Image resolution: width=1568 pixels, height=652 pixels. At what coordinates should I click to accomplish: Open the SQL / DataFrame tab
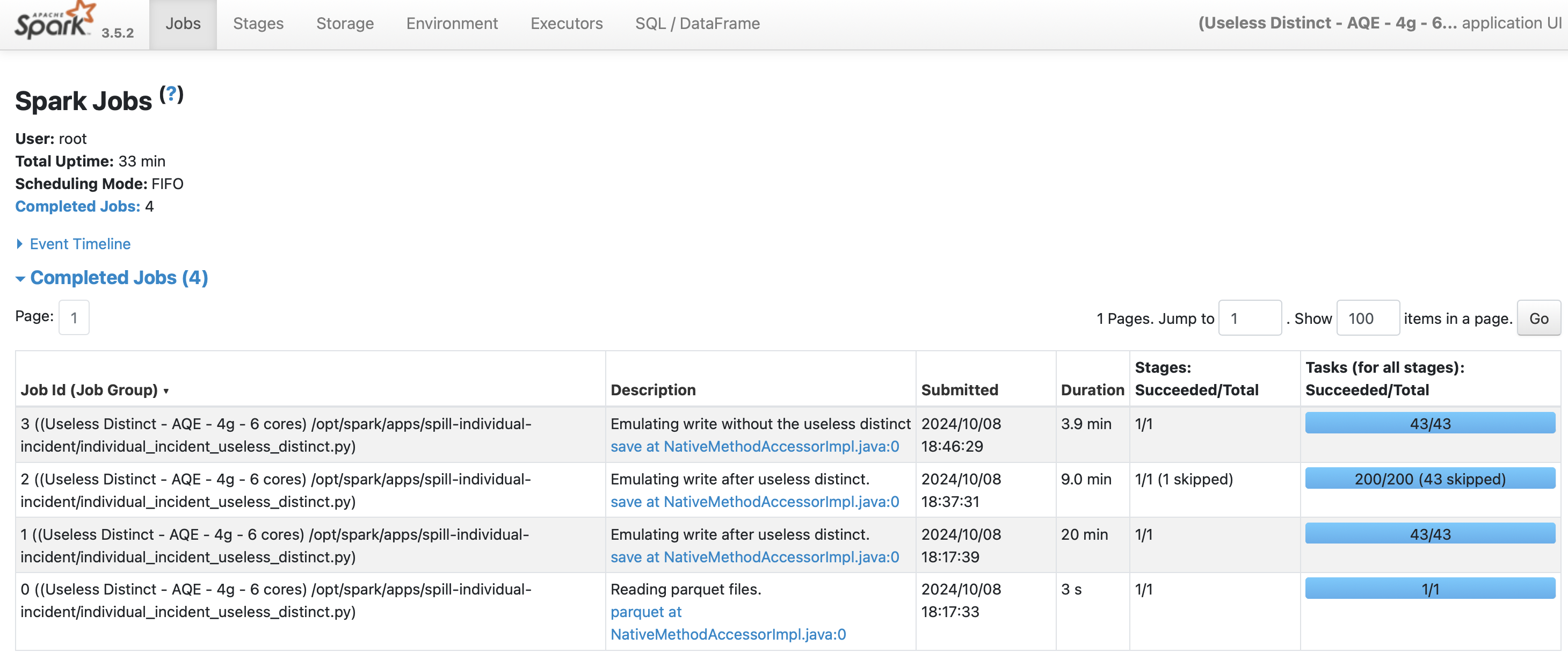click(698, 24)
